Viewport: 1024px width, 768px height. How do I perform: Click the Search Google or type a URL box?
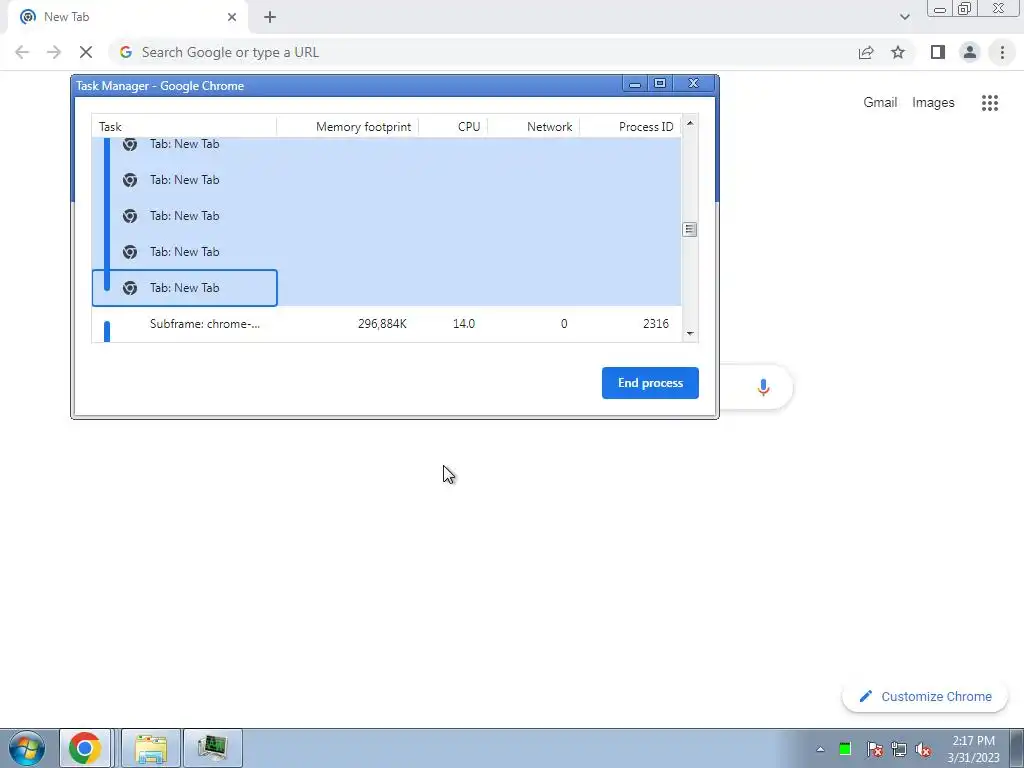[x=483, y=52]
